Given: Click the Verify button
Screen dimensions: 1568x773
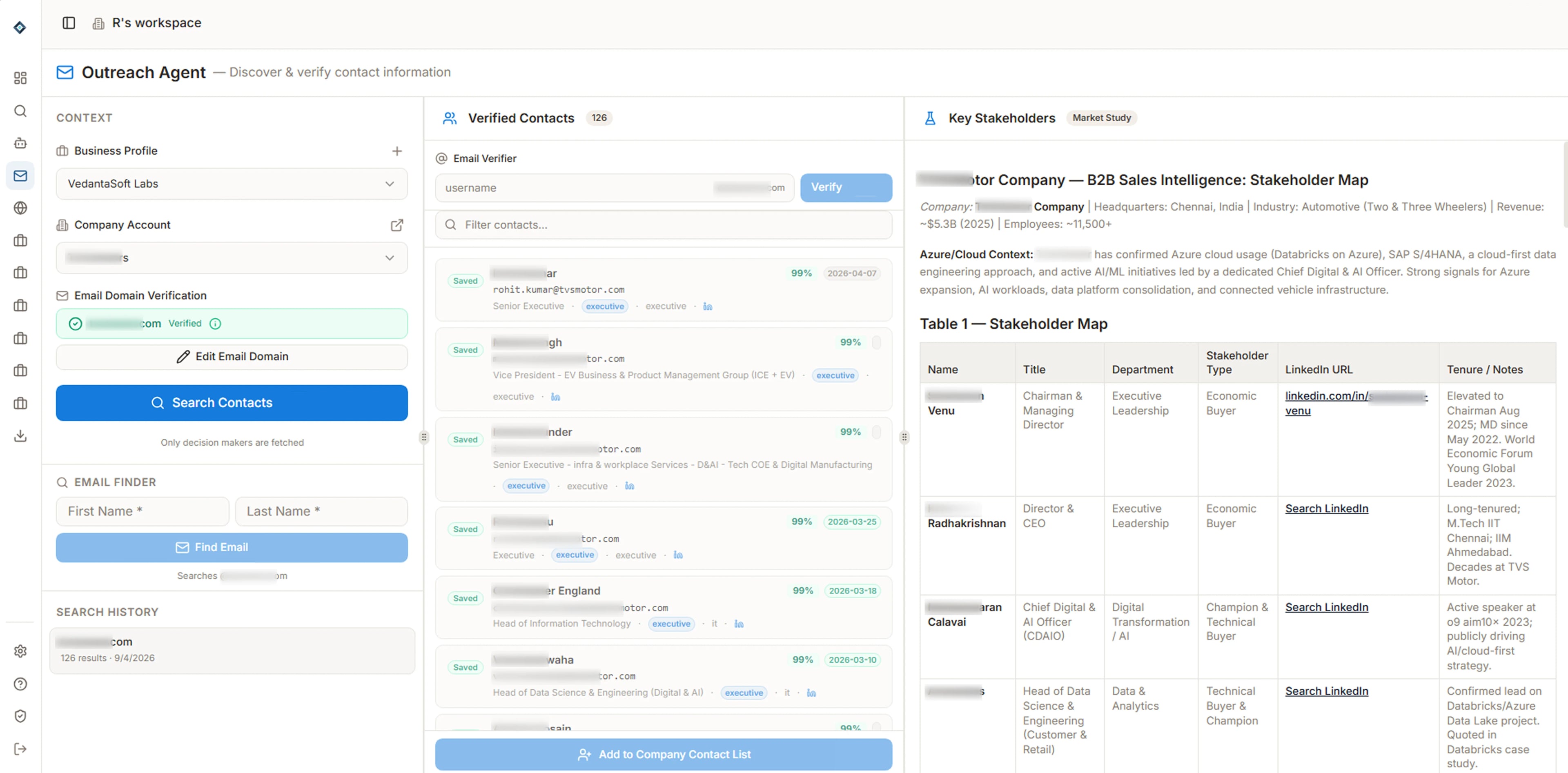Looking at the screenshot, I should tap(846, 187).
